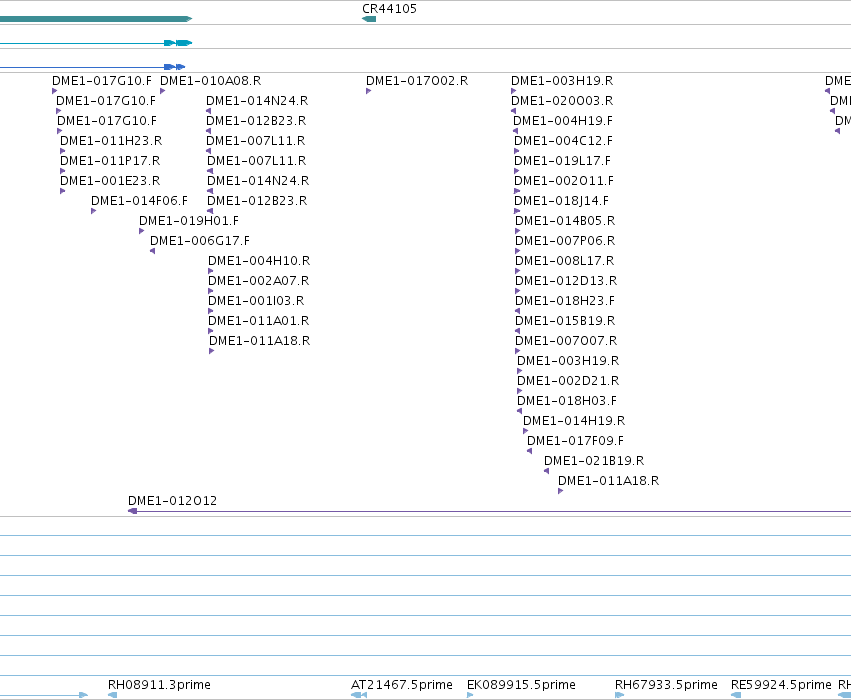Click the DME1-002O11.F label
Viewport: 851px width, 700px height.
tap(564, 181)
